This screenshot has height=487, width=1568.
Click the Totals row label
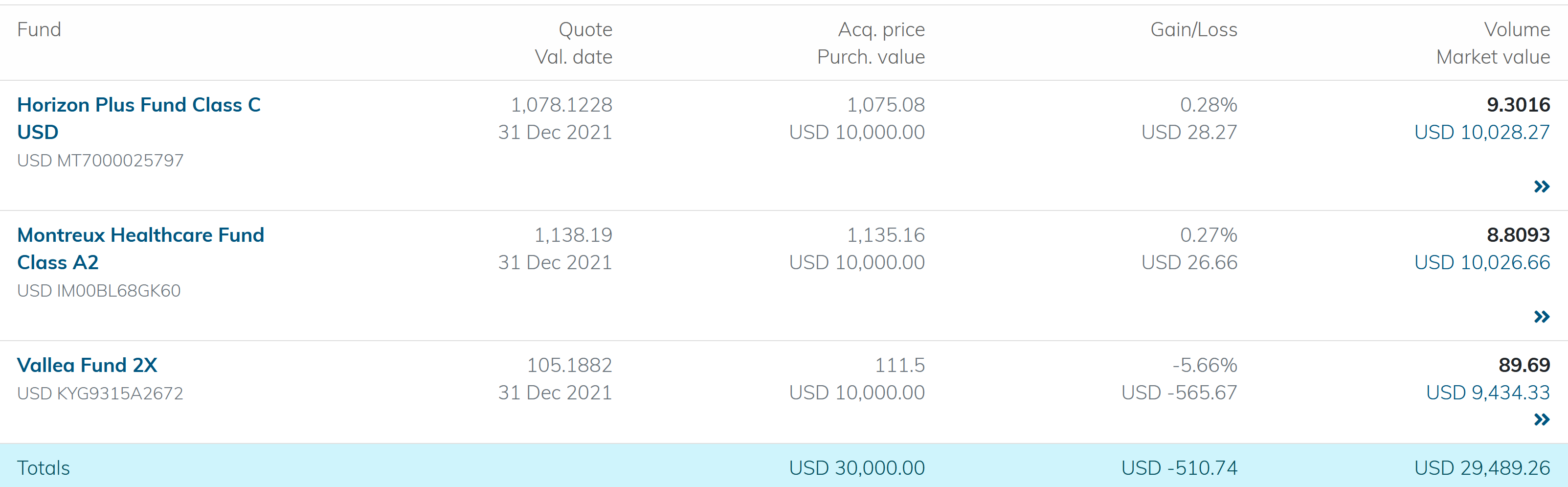click(43, 467)
